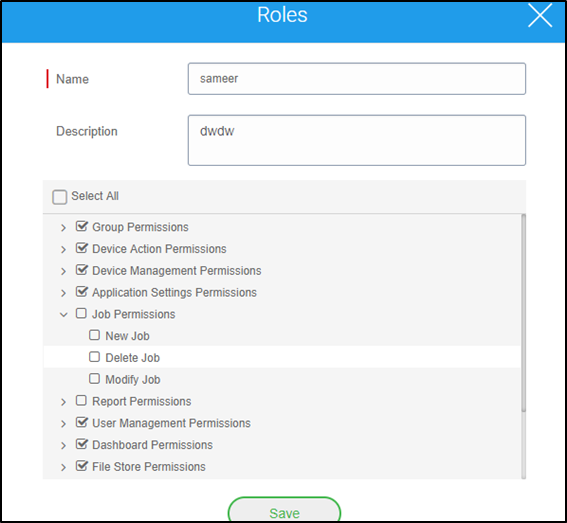Viewport: 567px width, 523px height.
Task: Close the Roles dialog with X
Action: [x=540, y=16]
